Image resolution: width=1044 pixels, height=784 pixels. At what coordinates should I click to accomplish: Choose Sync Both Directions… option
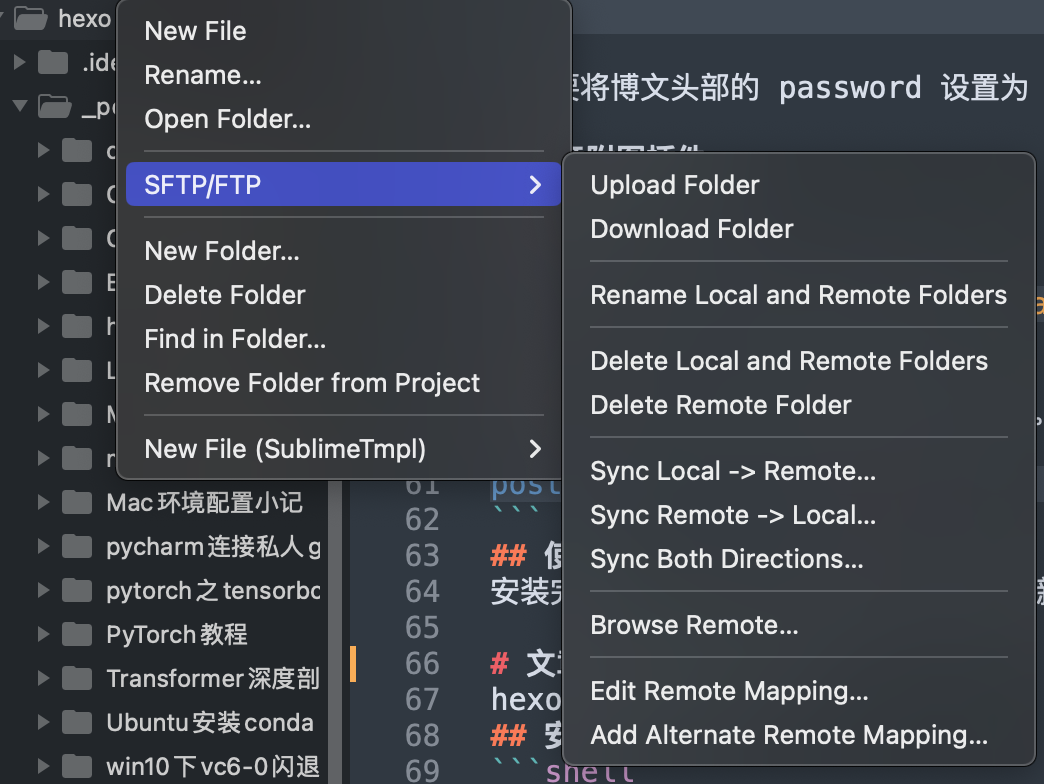click(726, 559)
